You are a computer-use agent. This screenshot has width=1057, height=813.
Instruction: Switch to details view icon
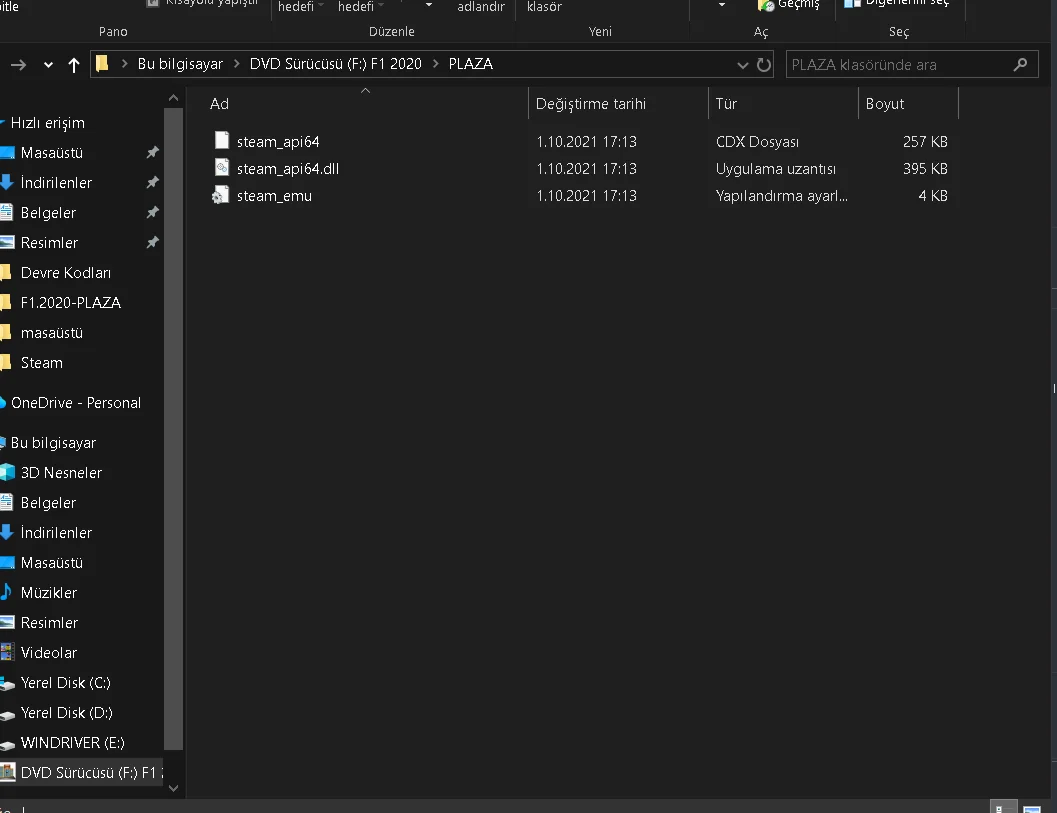(1002, 808)
